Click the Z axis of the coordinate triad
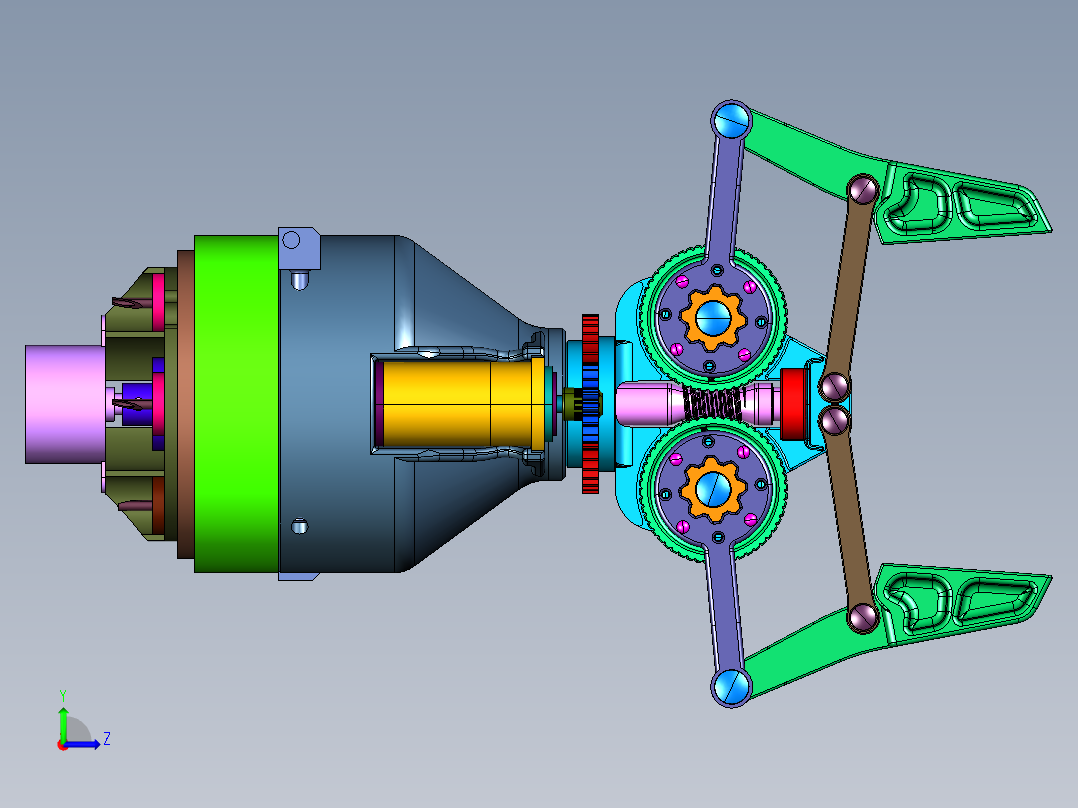This screenshot has height=808, width=1078. (x=83, y=744)
